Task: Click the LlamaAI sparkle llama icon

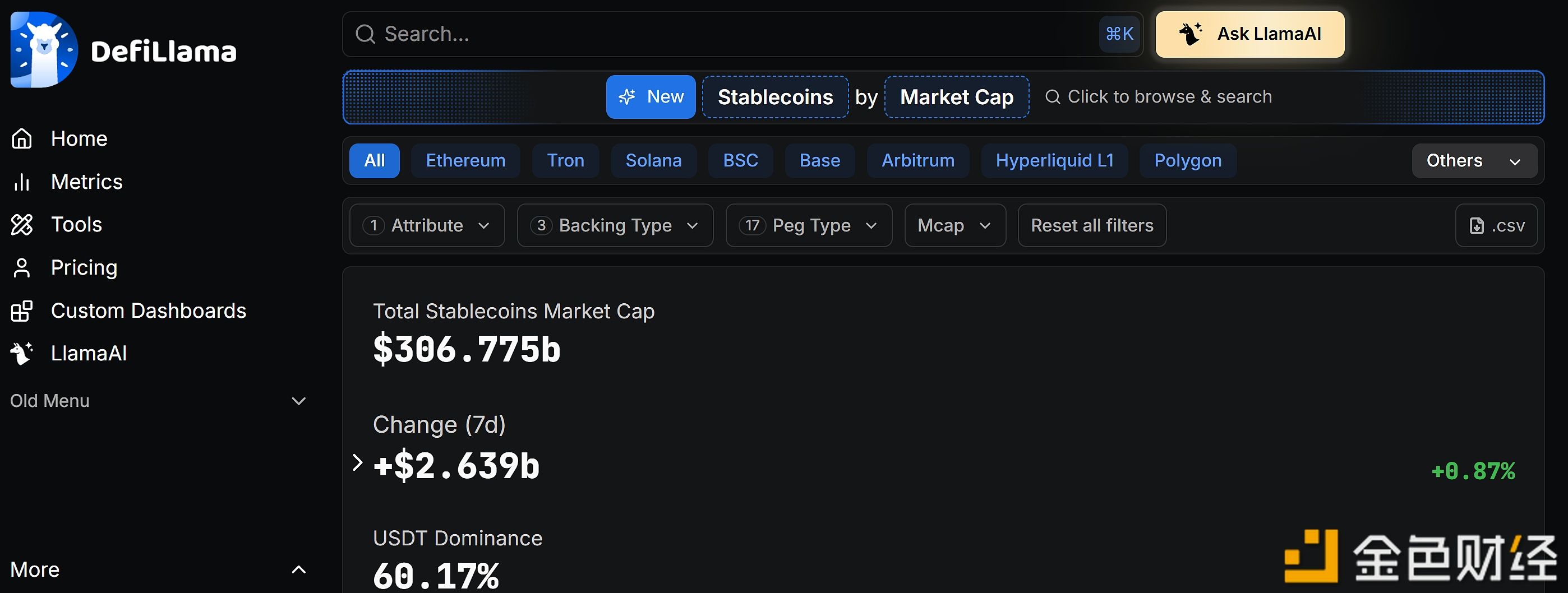Action: pyautogui.click(x=22, y=353)
